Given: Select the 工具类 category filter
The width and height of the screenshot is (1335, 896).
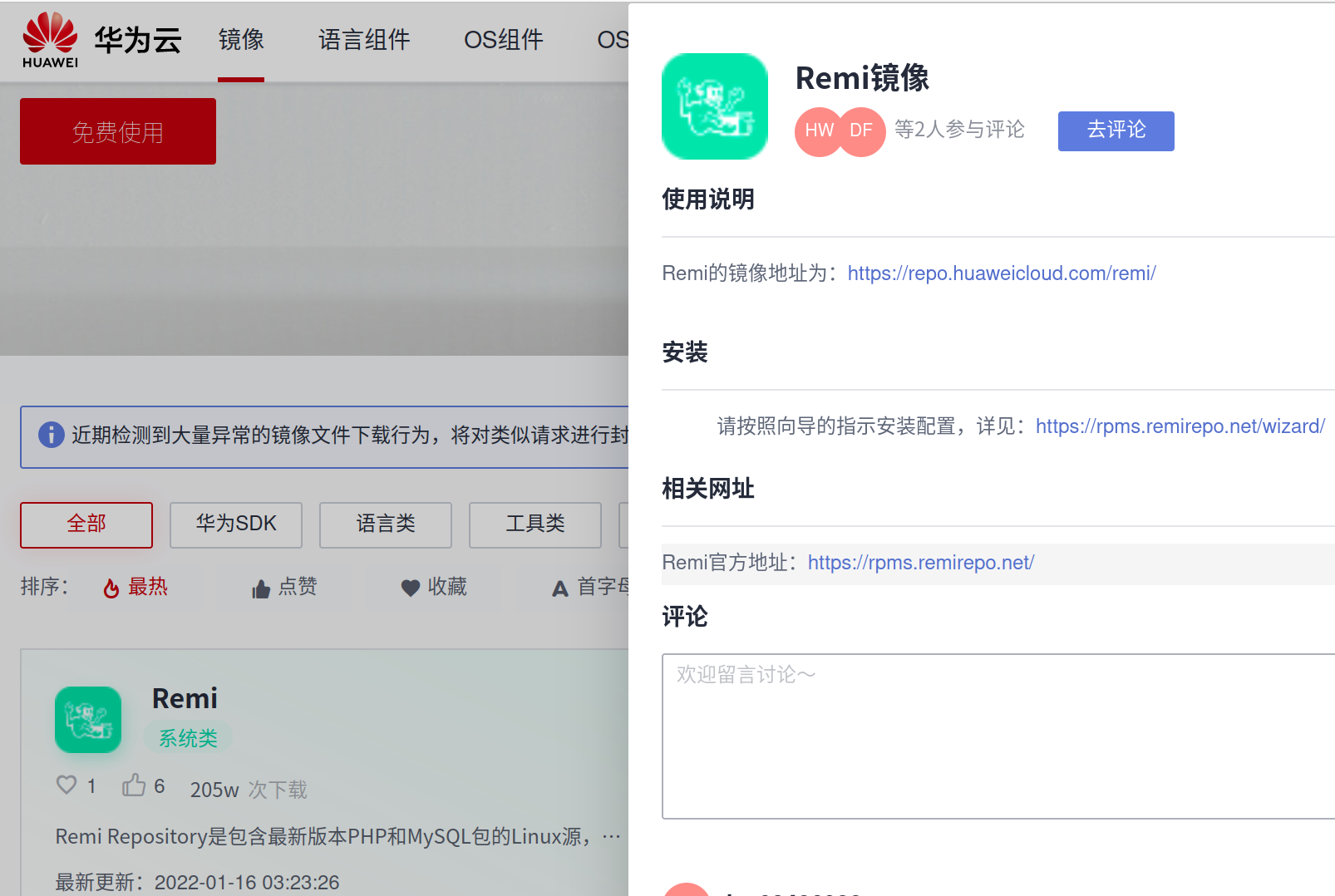Looking at the screenshot, I should (x=535, y=524).
